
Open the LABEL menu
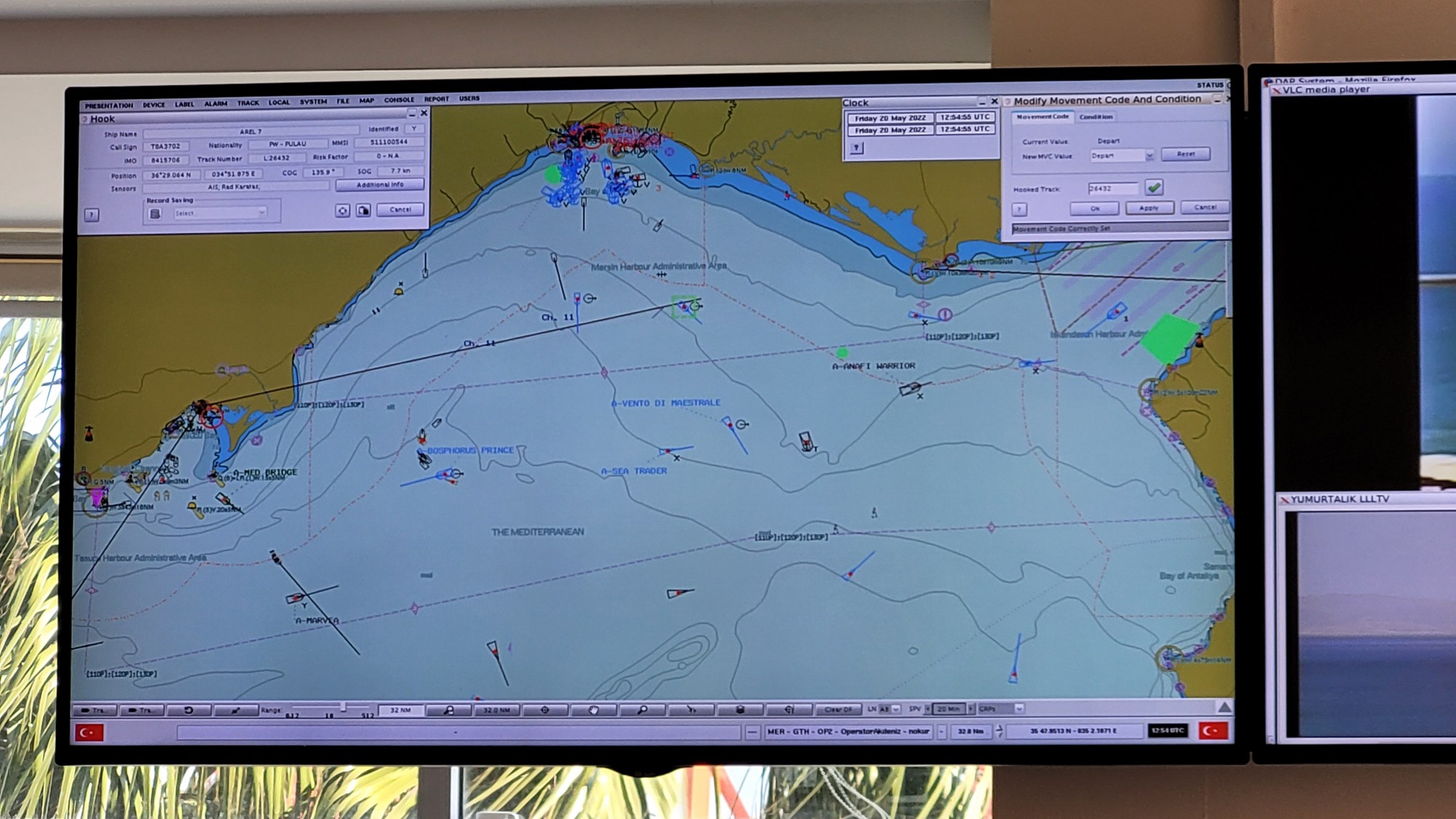[x=184, y=104]
